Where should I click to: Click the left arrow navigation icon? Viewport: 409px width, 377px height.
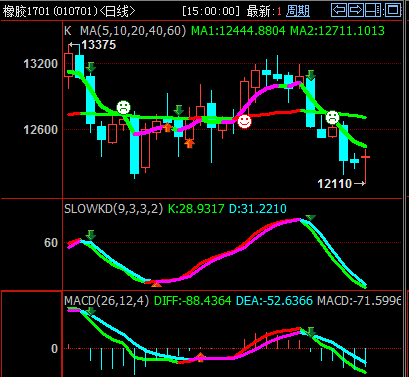[x=339, y=10]
